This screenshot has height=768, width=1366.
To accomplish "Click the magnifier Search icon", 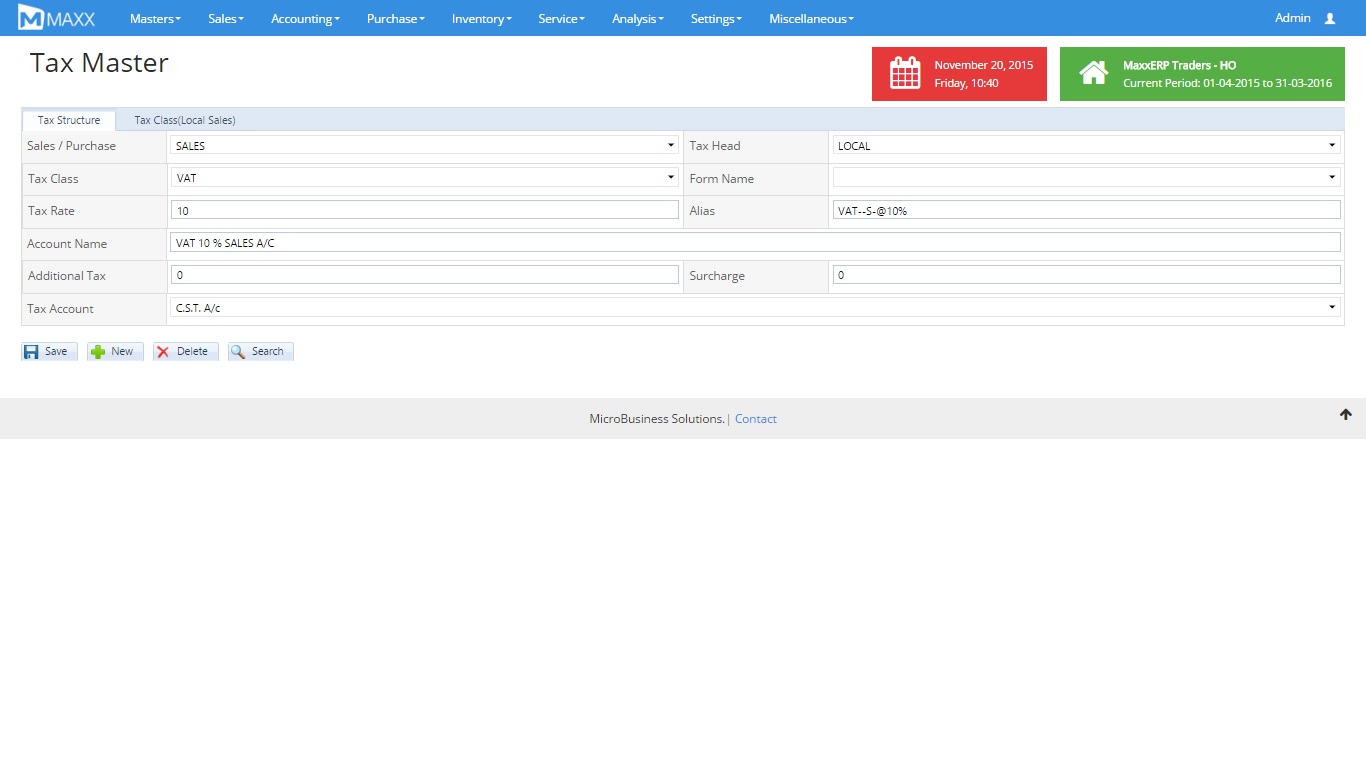I will (x=238, y=352).
